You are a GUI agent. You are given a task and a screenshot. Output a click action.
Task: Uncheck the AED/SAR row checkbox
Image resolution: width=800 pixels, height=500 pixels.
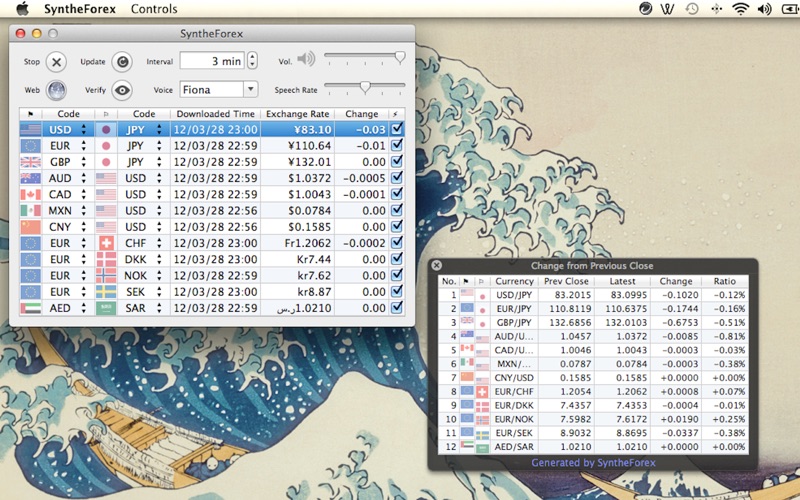396,307
